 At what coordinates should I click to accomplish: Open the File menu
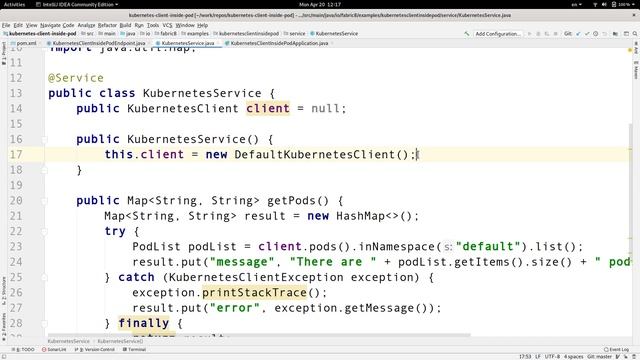6,25
